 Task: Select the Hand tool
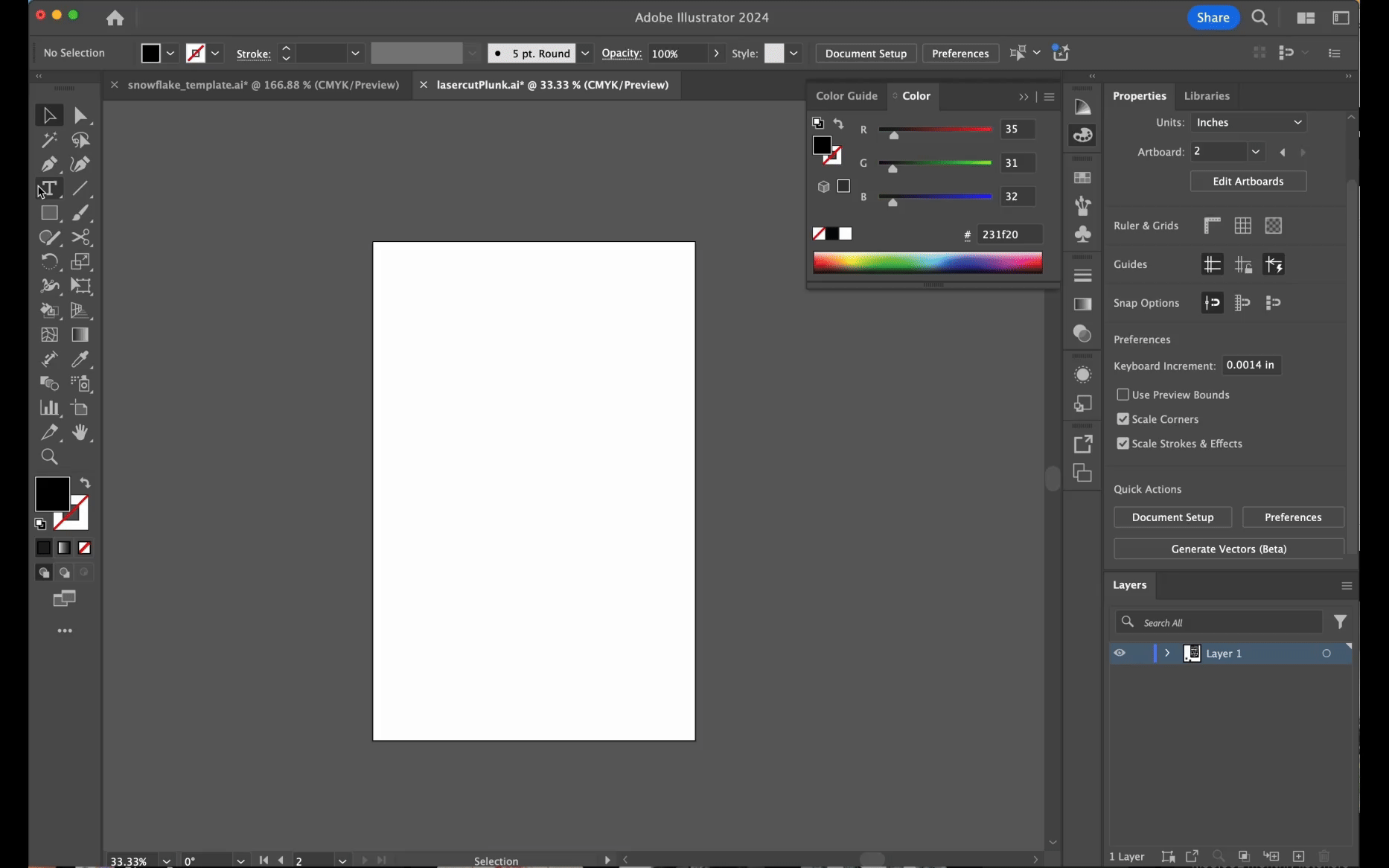[80, 433]
